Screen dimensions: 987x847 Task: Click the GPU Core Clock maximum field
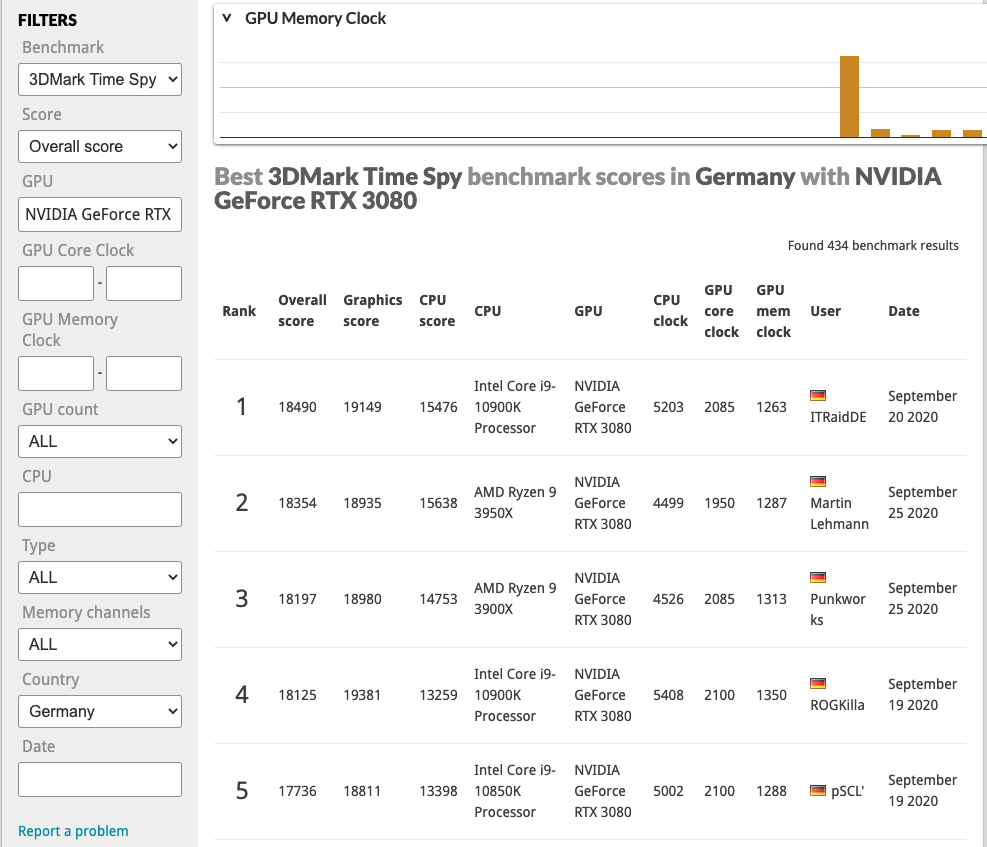tap(144, 283)
